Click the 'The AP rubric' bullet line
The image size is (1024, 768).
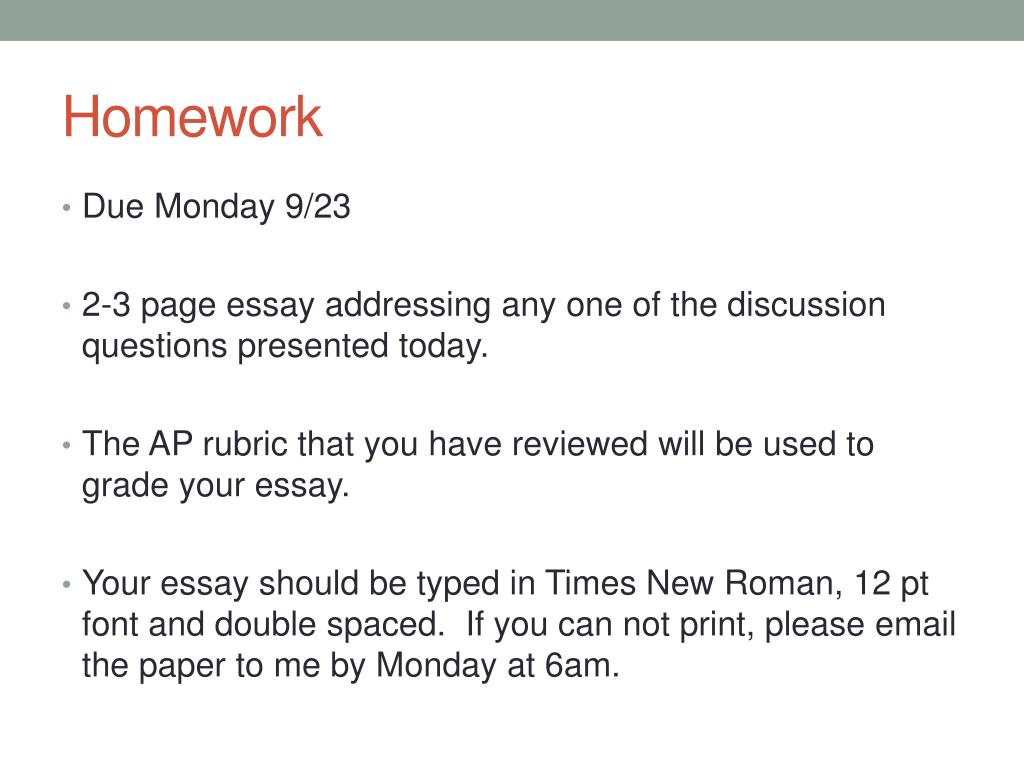tap(477, 445)
